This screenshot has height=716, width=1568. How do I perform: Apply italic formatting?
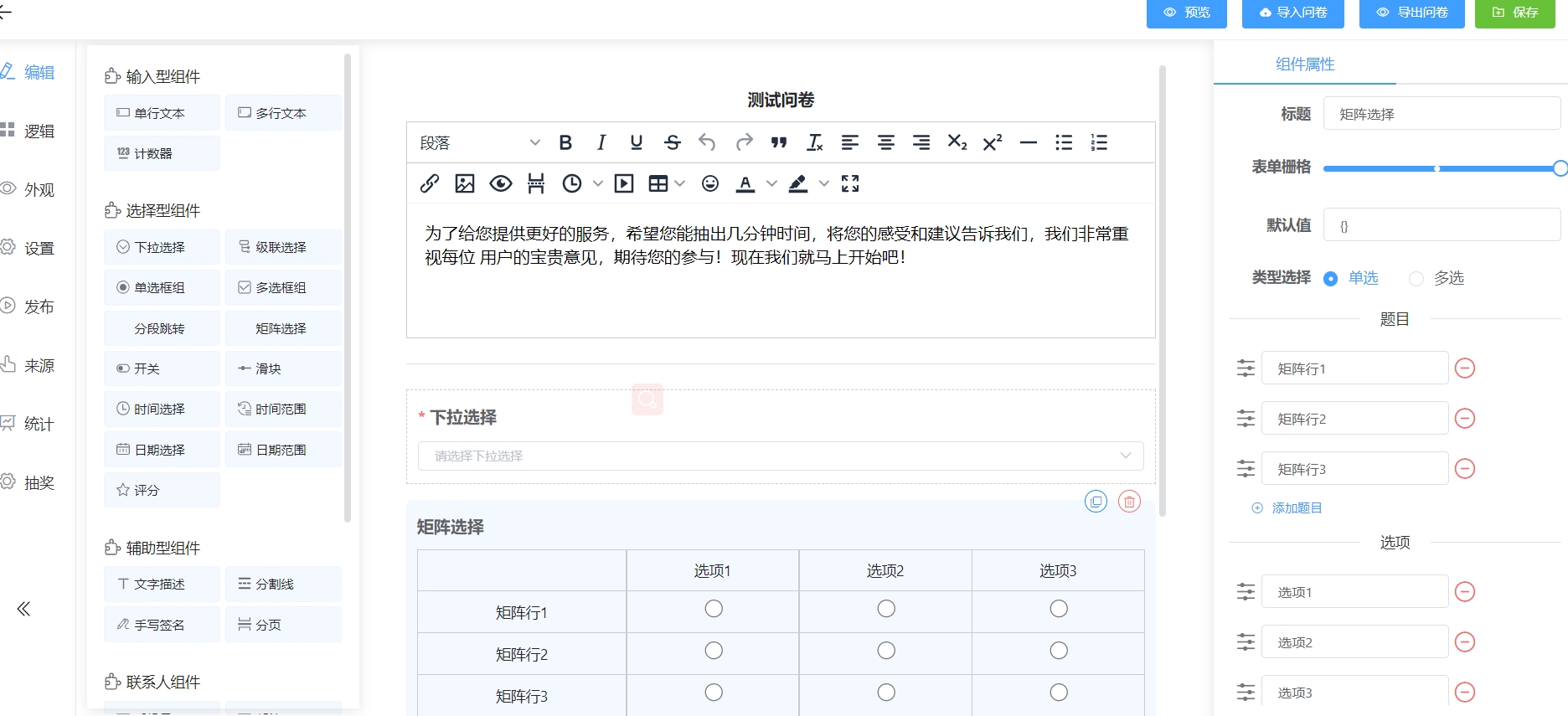tap(601, 142)
